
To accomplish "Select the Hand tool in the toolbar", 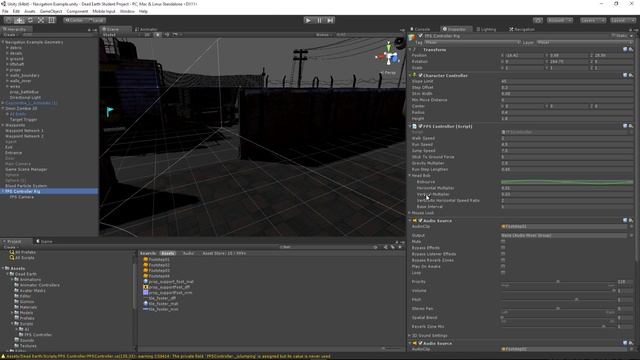I will pyautogui.click(x=8, y=20).
